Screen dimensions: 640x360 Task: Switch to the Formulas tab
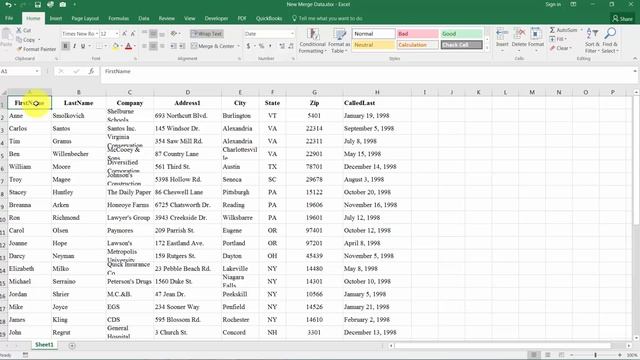[119, 18]
